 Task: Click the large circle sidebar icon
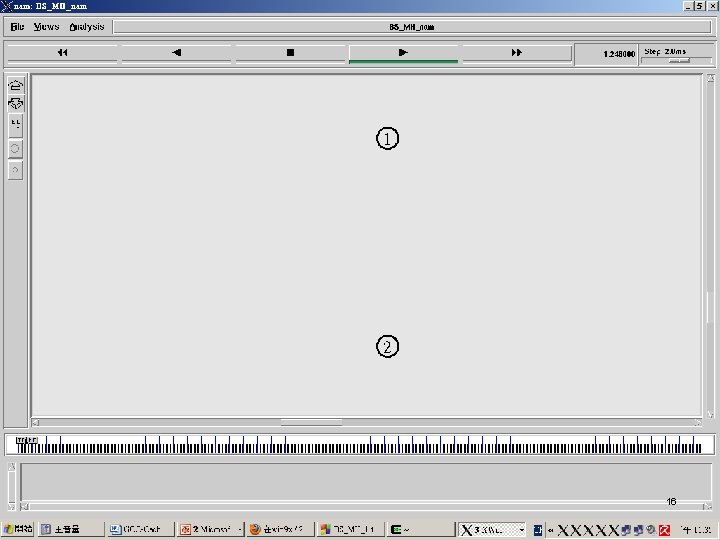pyautogui.click(x=15, y=148)
